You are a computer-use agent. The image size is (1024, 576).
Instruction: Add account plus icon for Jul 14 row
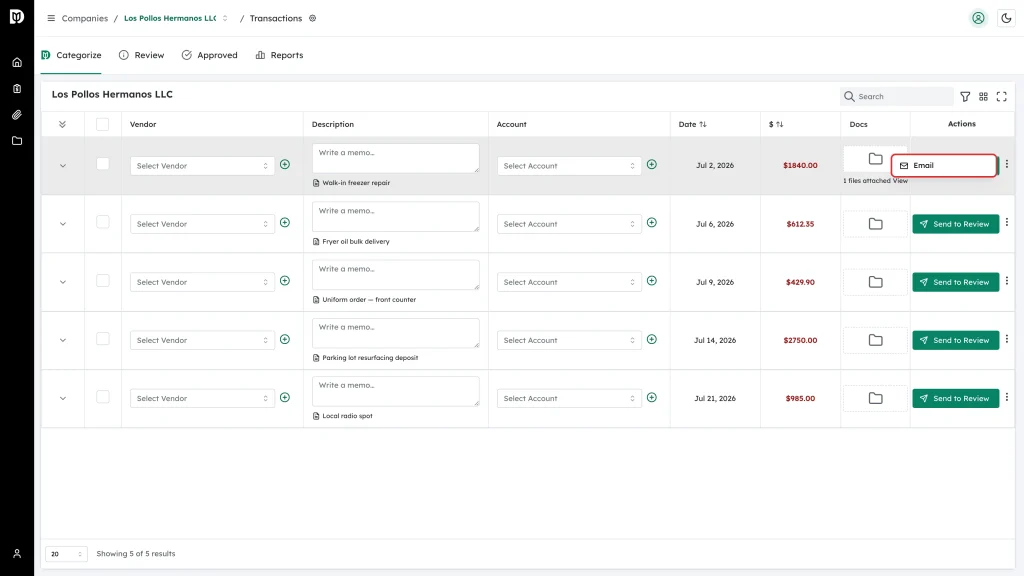point(652,340)
